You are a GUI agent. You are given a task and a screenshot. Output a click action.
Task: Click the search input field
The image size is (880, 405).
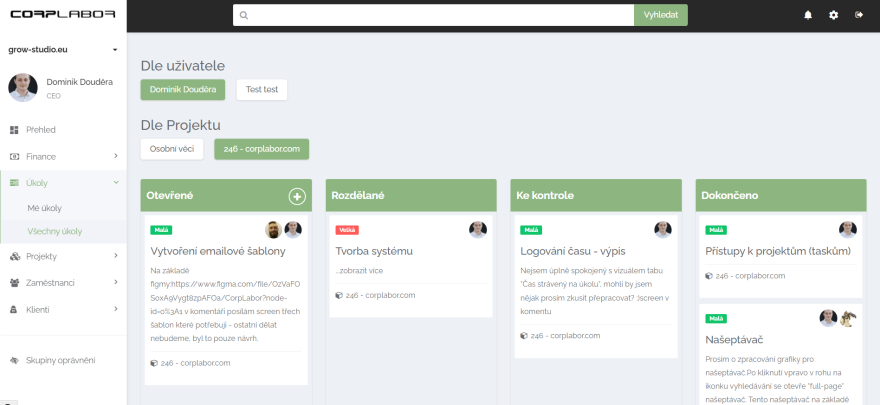[433, 15]
